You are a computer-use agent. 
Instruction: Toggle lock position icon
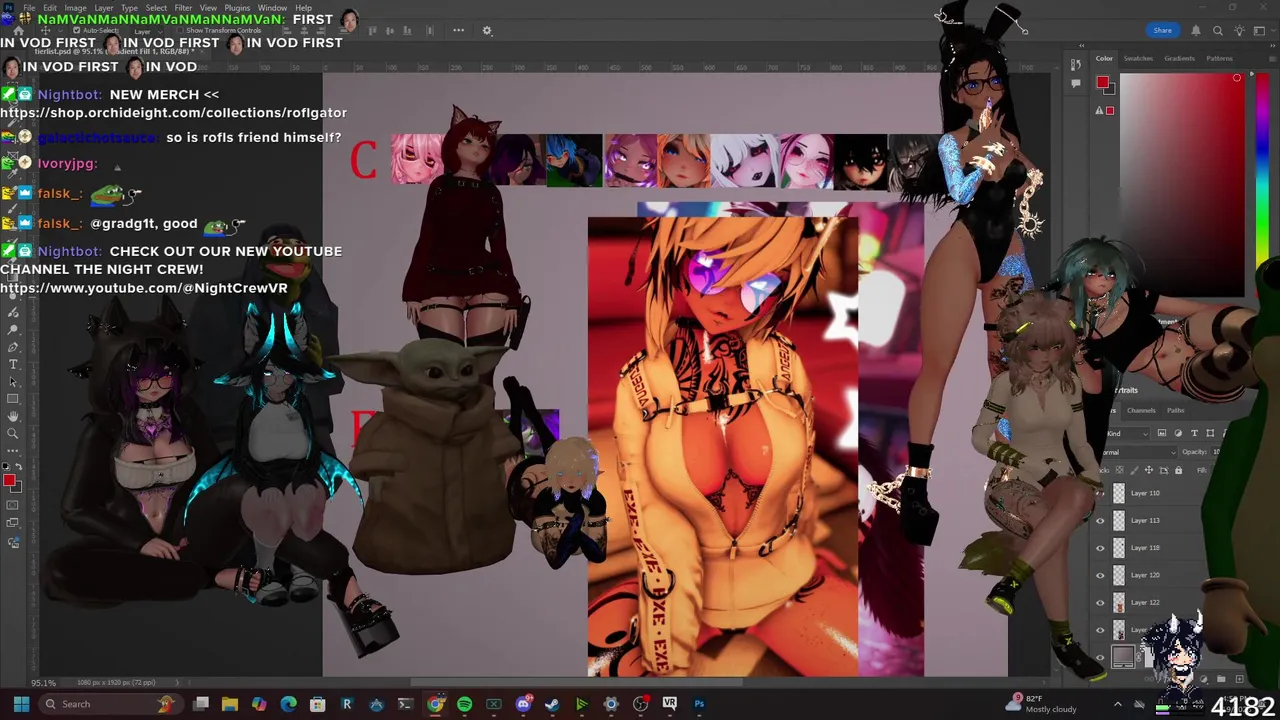[x=1149, y=470]
